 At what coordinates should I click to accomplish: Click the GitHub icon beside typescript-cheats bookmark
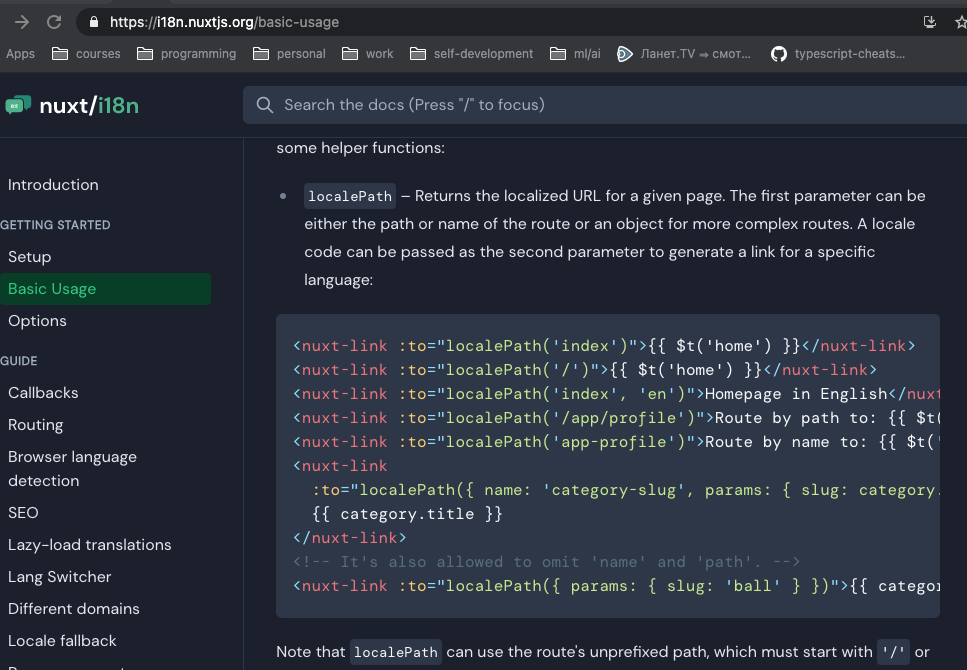pyautogui.click(x=781, y=54)
